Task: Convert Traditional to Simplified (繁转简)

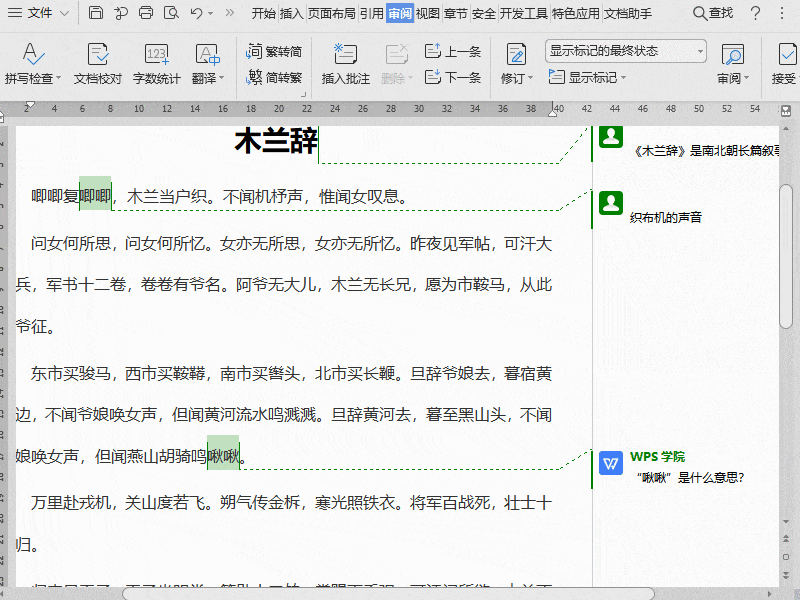Action: pyautogui.click(x=274, y=51)
